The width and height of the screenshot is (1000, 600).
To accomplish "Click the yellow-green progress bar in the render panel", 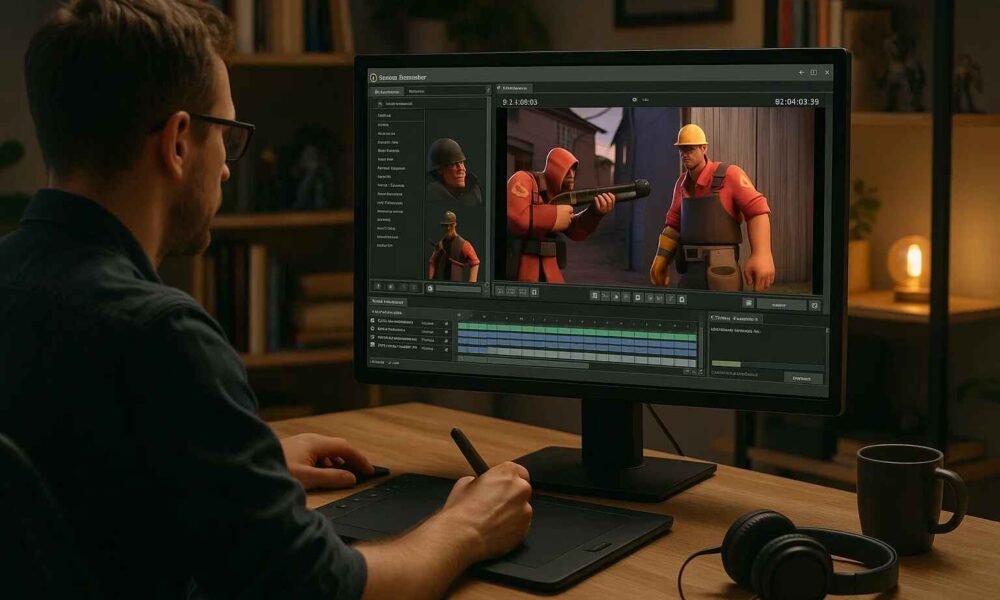I will click(726, 364).
